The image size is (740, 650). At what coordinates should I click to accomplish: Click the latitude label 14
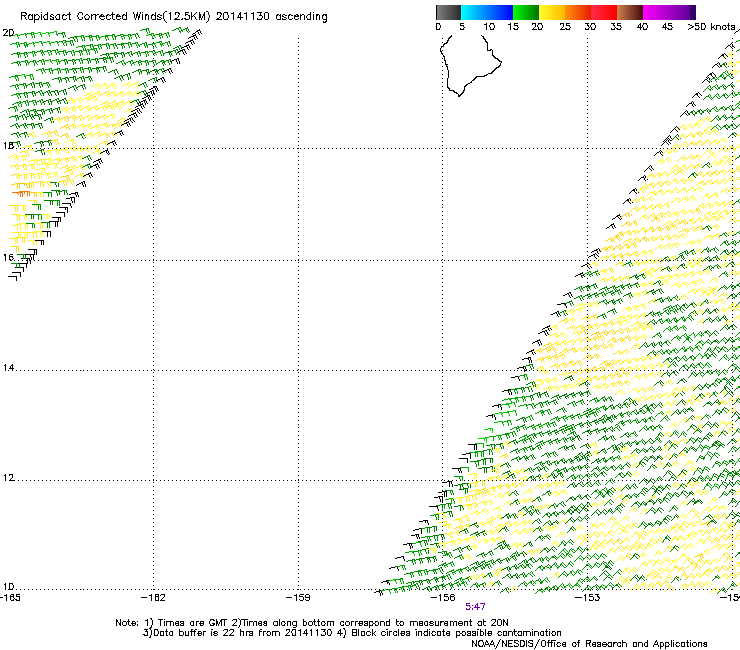coord(8,368)
